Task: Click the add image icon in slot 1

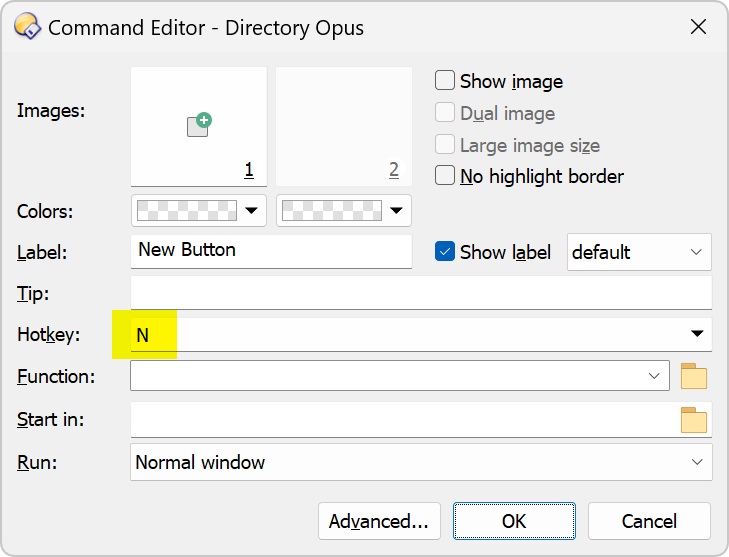Action: point(199,125)
